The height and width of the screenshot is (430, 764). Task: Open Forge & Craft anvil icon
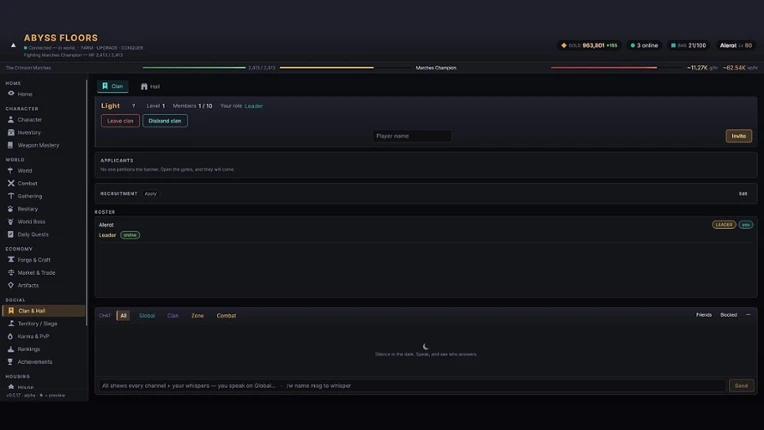[11, 260]
